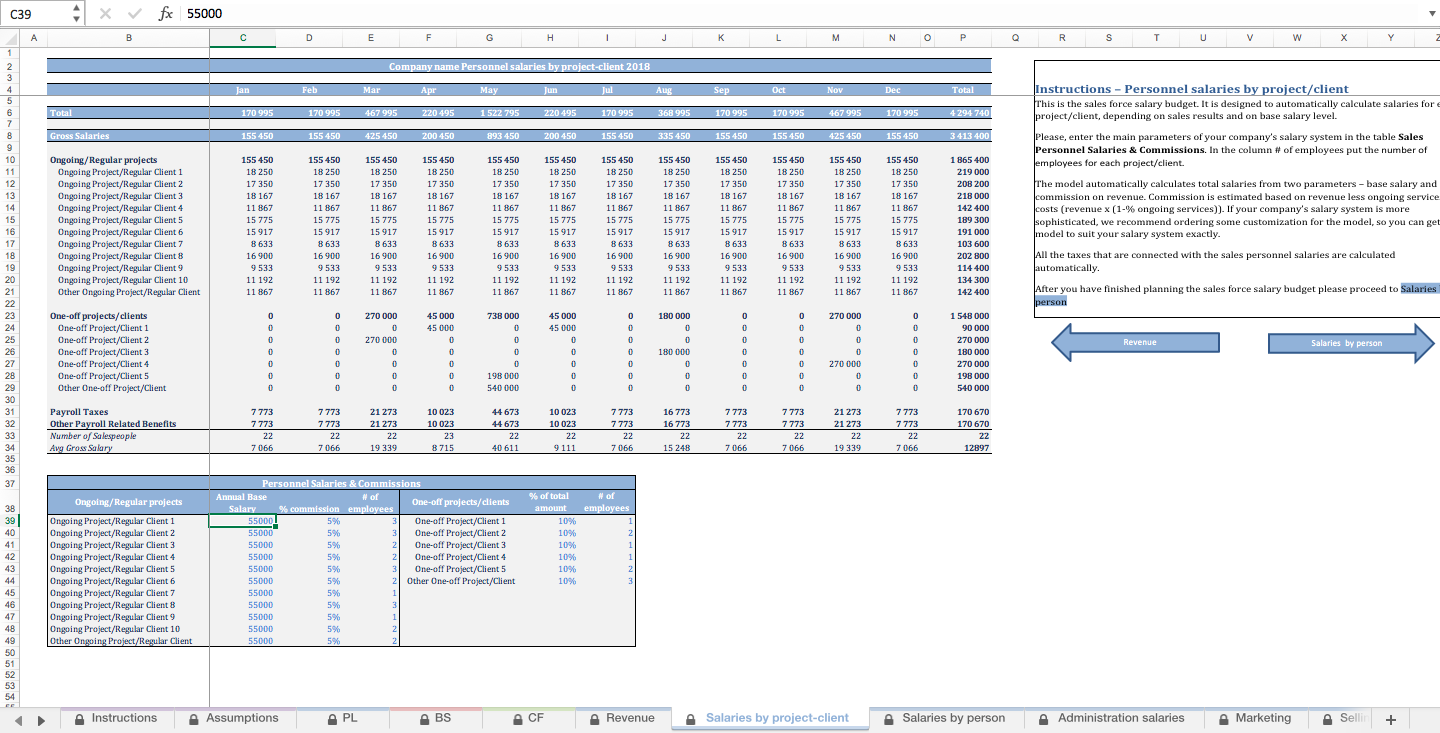Switch to the Revenue sheet tab
This screenshot has width=1440, height=733.
(x=623, y=718)
